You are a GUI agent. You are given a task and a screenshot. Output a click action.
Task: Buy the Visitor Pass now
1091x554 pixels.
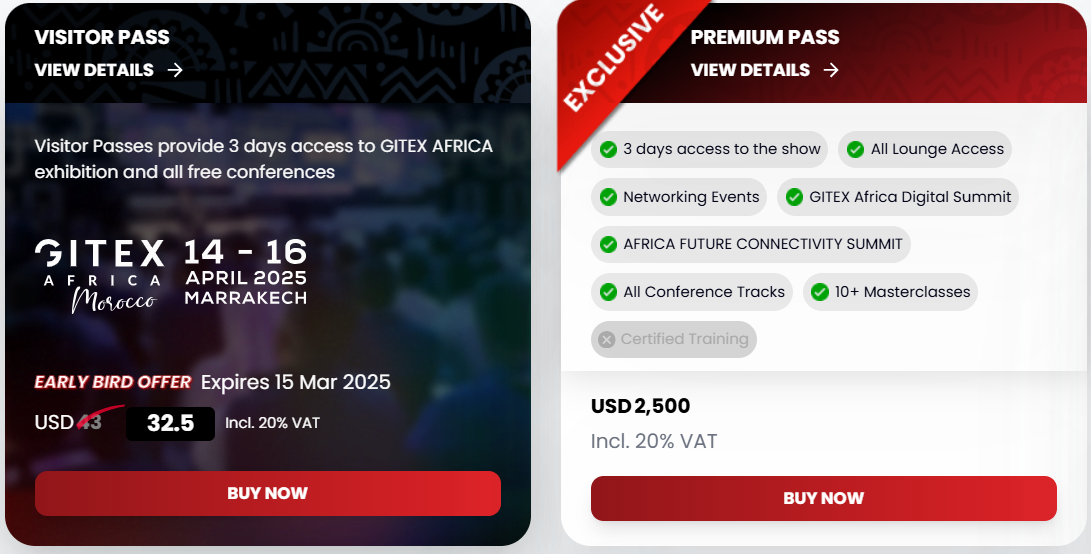[x=268, y=493]
